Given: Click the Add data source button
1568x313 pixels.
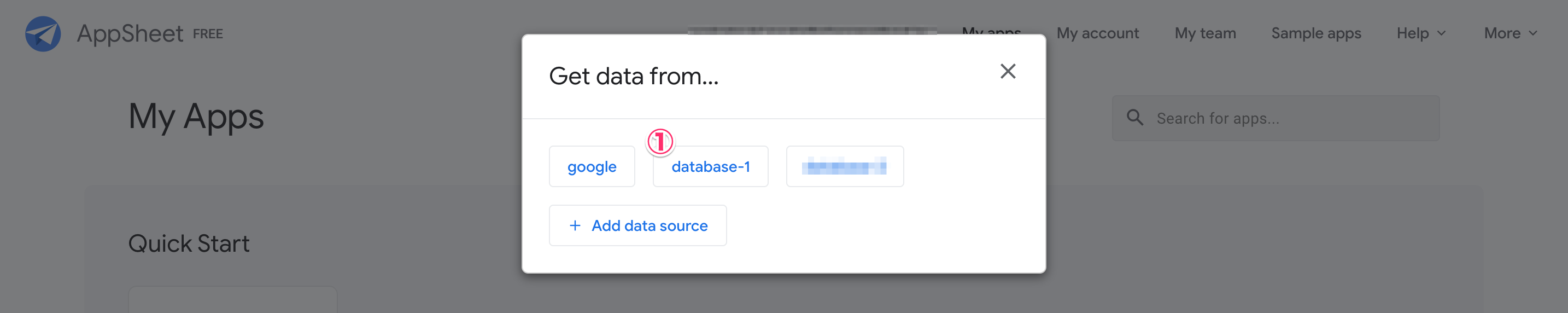Looking at the screenshot, I should (x=637, y=225).
